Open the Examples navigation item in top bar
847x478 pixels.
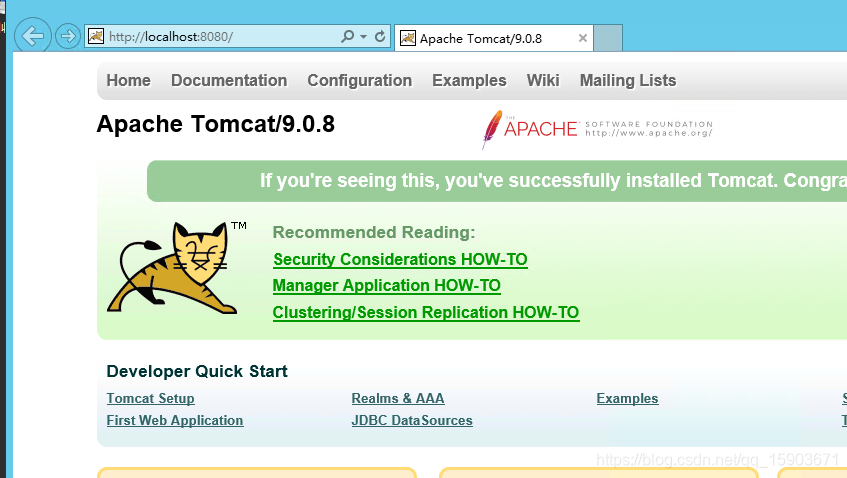(469, 80)
